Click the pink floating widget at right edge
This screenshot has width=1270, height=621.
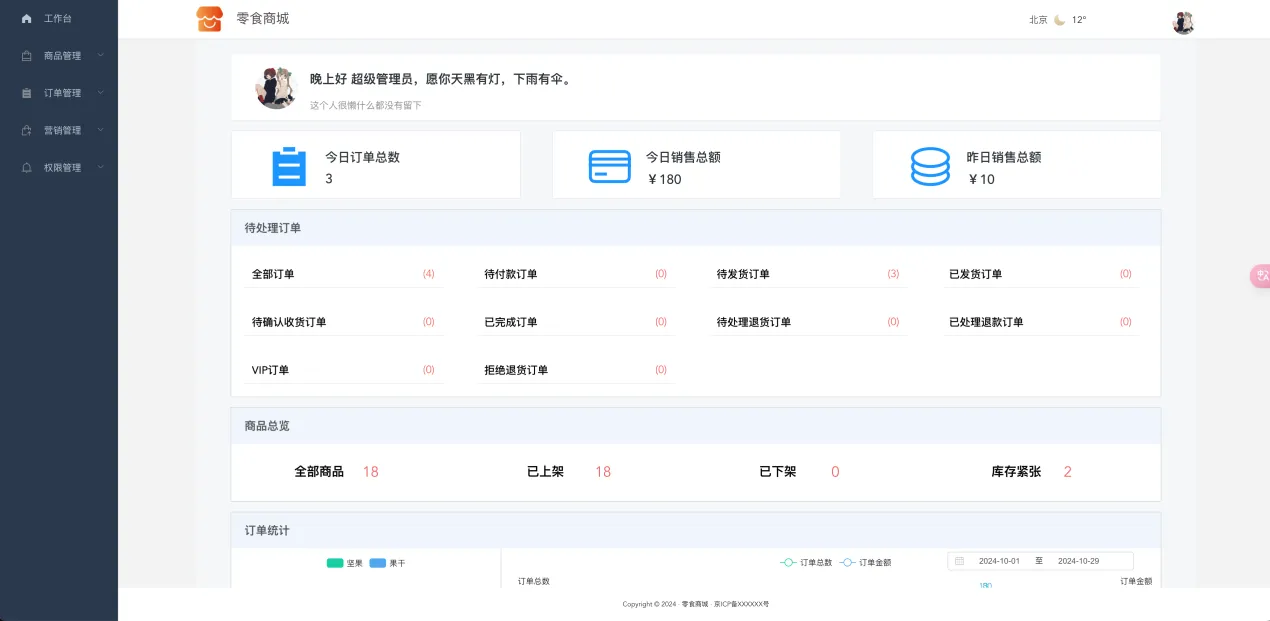[x=1260, y=276]
